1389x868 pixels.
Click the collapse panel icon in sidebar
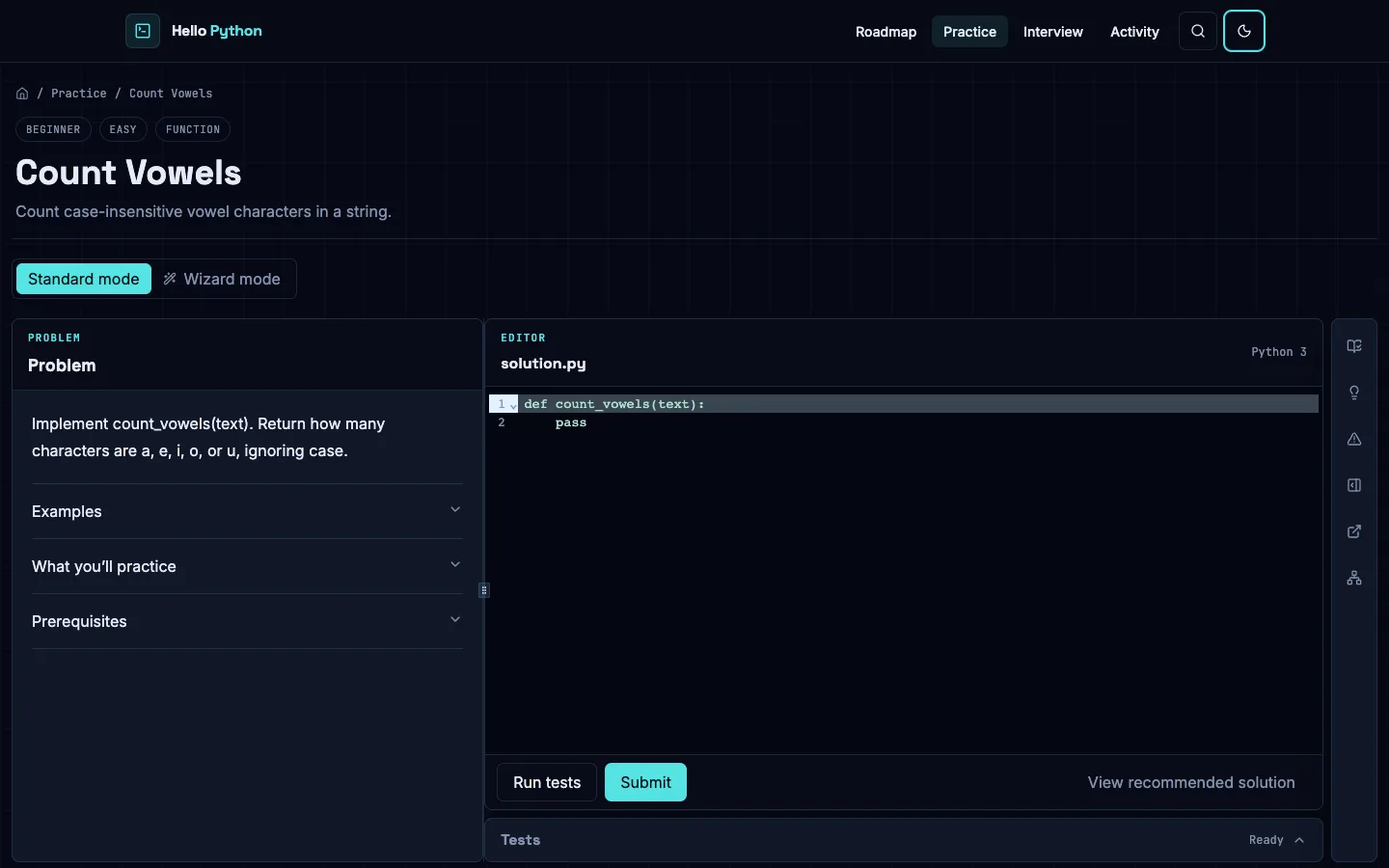tap(1354, 485)
